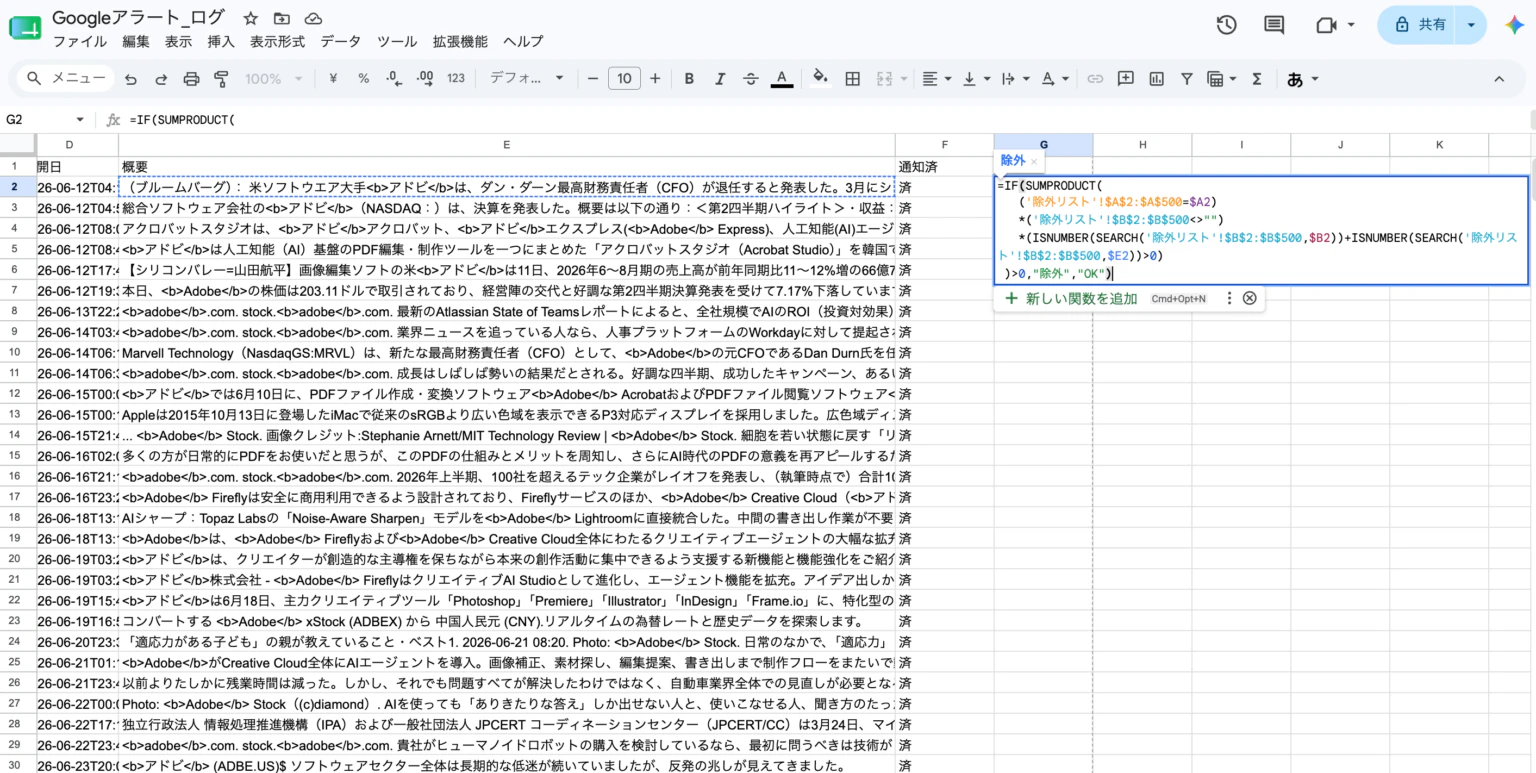The height and width of the screenshot is (773, 1536).
Task: Open more number formats 123
Action: [456, 78]
